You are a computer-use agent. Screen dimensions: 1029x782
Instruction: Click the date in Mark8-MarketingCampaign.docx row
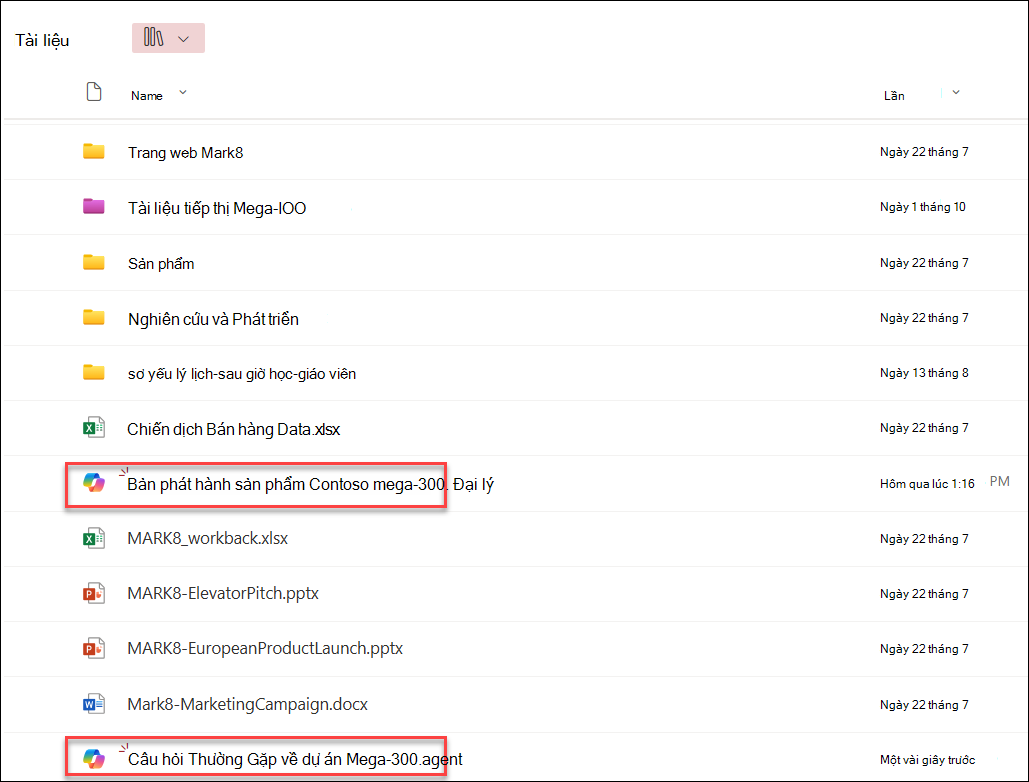[924, 705]
